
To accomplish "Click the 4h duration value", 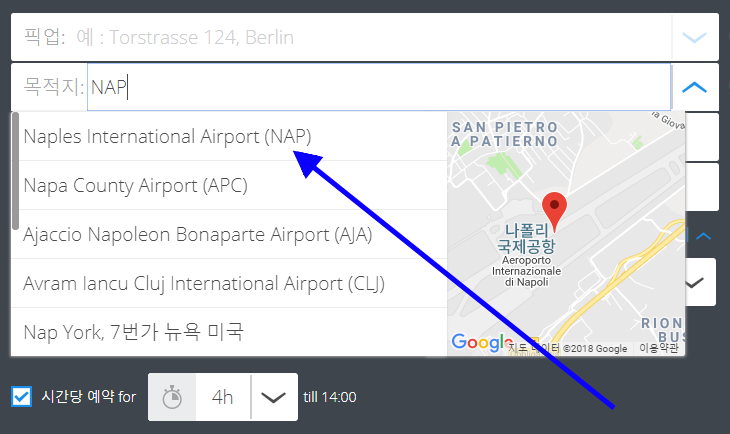I will pos(223,397).
